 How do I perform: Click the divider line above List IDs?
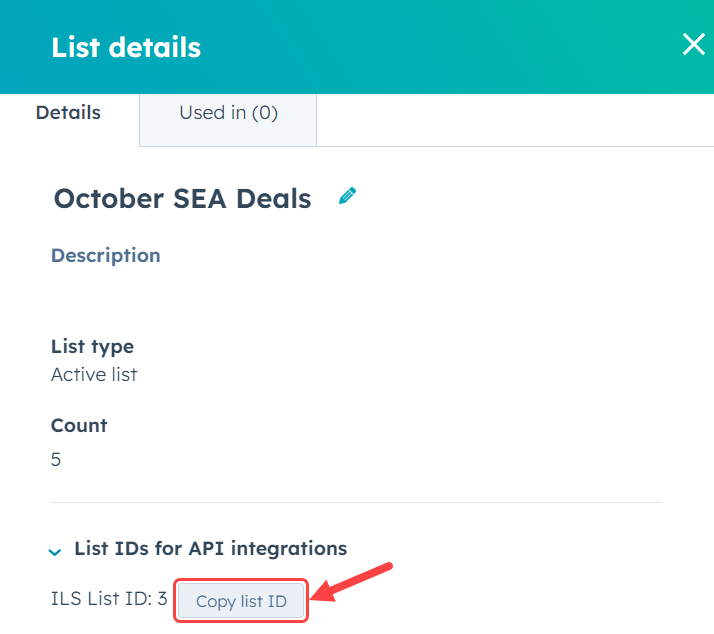(356, 502)
